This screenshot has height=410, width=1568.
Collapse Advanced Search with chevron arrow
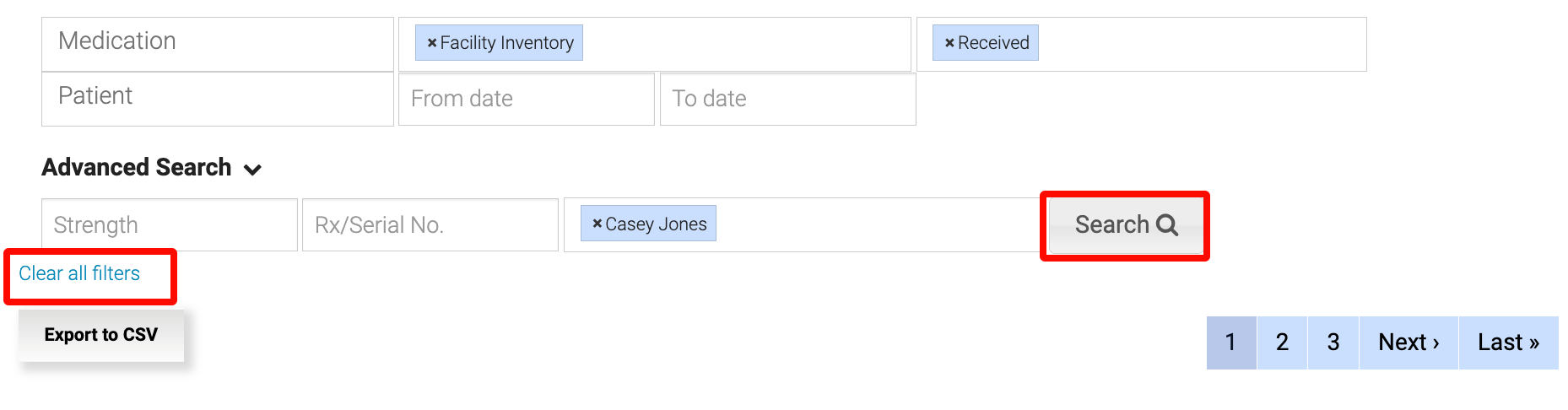[x=252, y=170]
